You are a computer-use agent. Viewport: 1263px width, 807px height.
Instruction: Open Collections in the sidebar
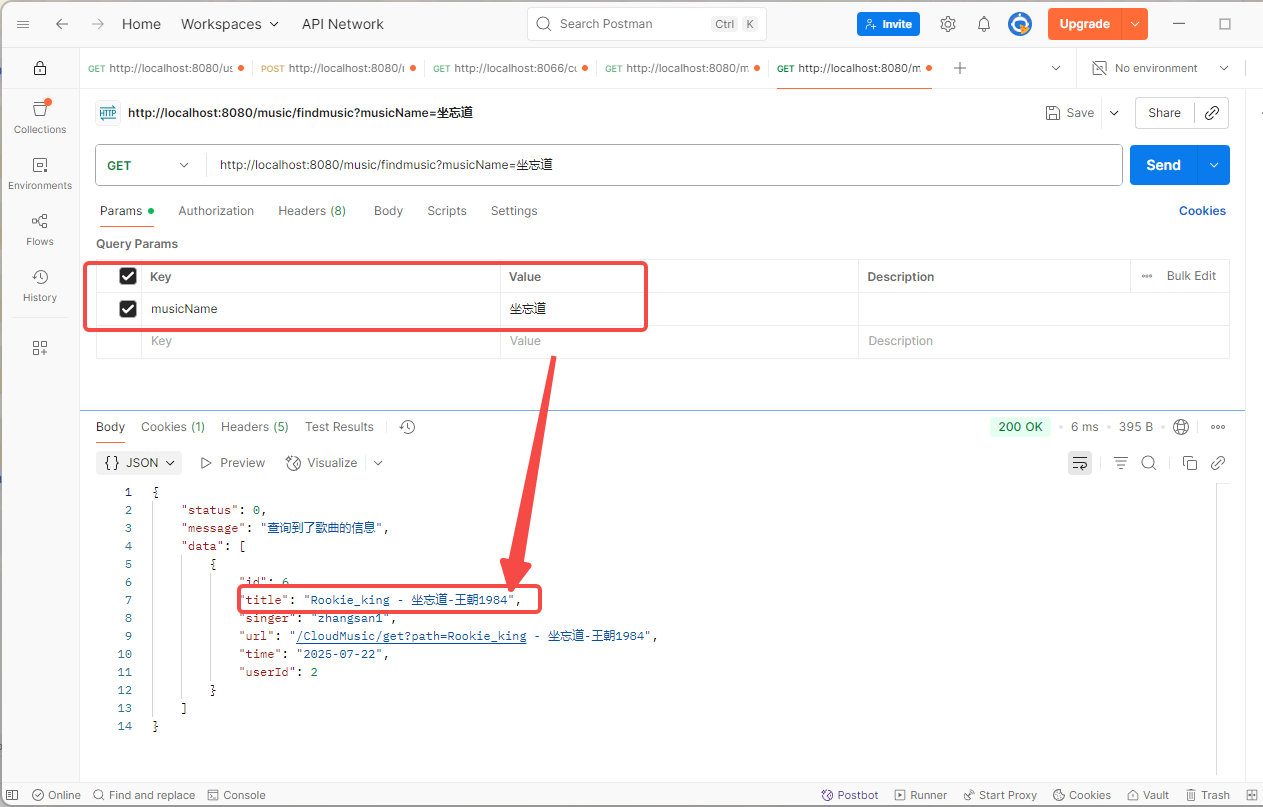[x=40, y=117]
